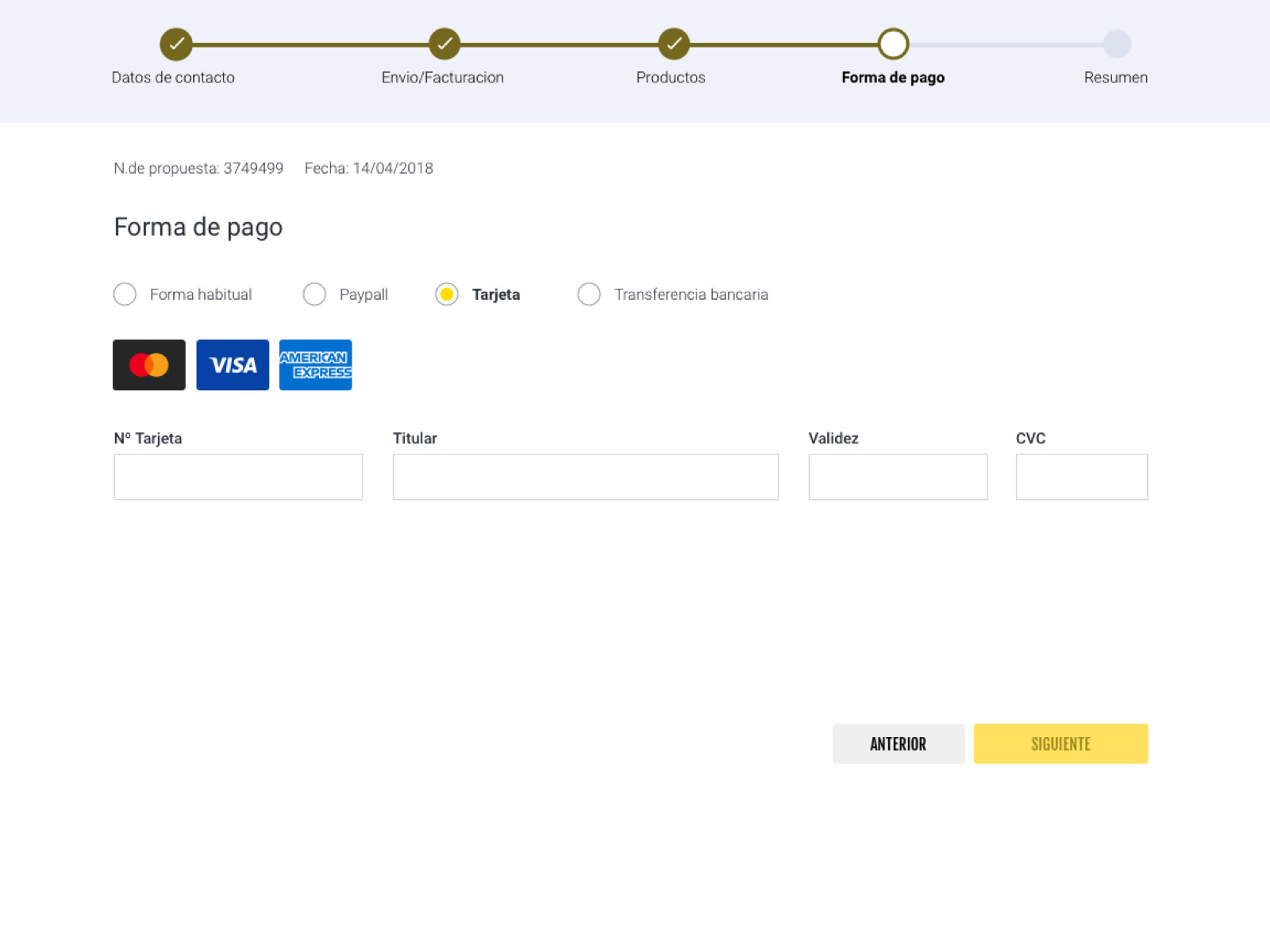Viewport: 1270px width, 952px height.
Task: Select the Tarjeta radio button
Action: pos(447,294)
